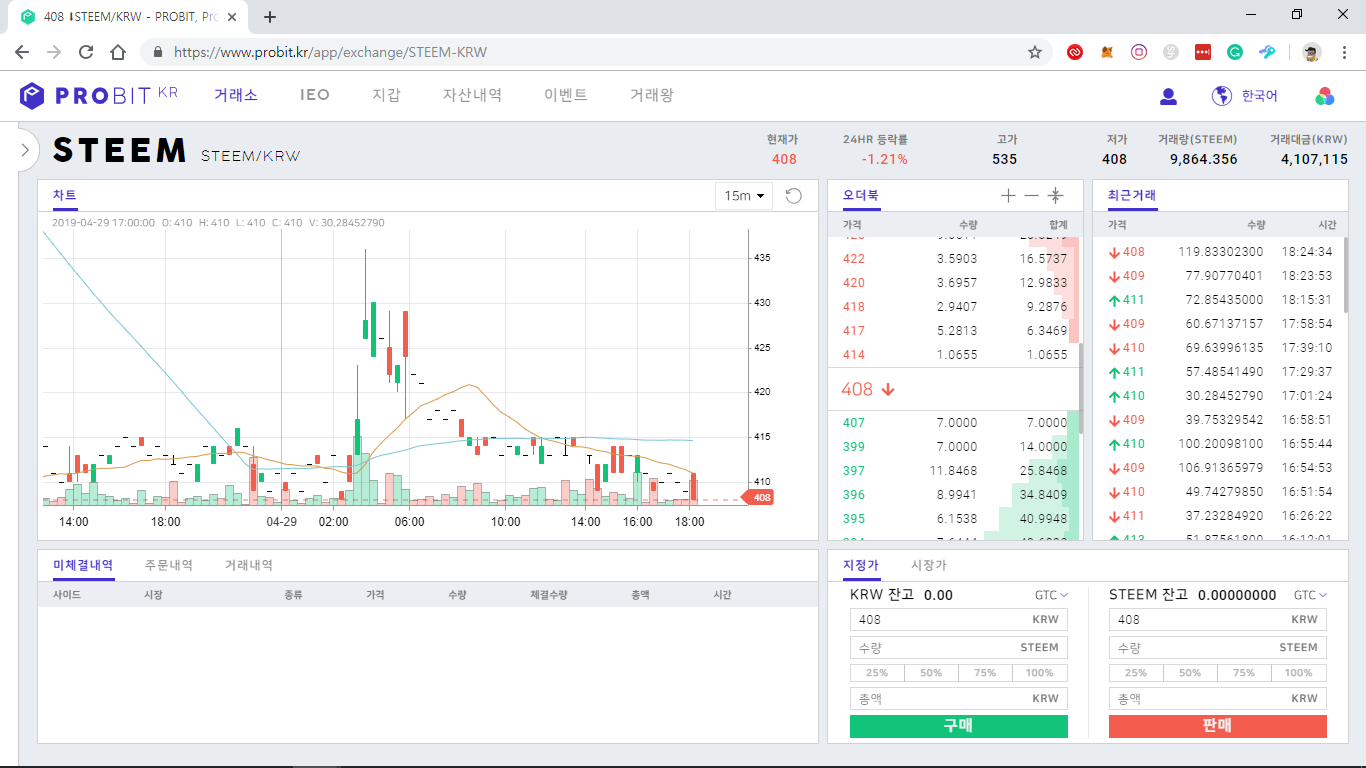Switch to the 거래내역 tab
Viewport: 1366px width, 768px height.
249,566
